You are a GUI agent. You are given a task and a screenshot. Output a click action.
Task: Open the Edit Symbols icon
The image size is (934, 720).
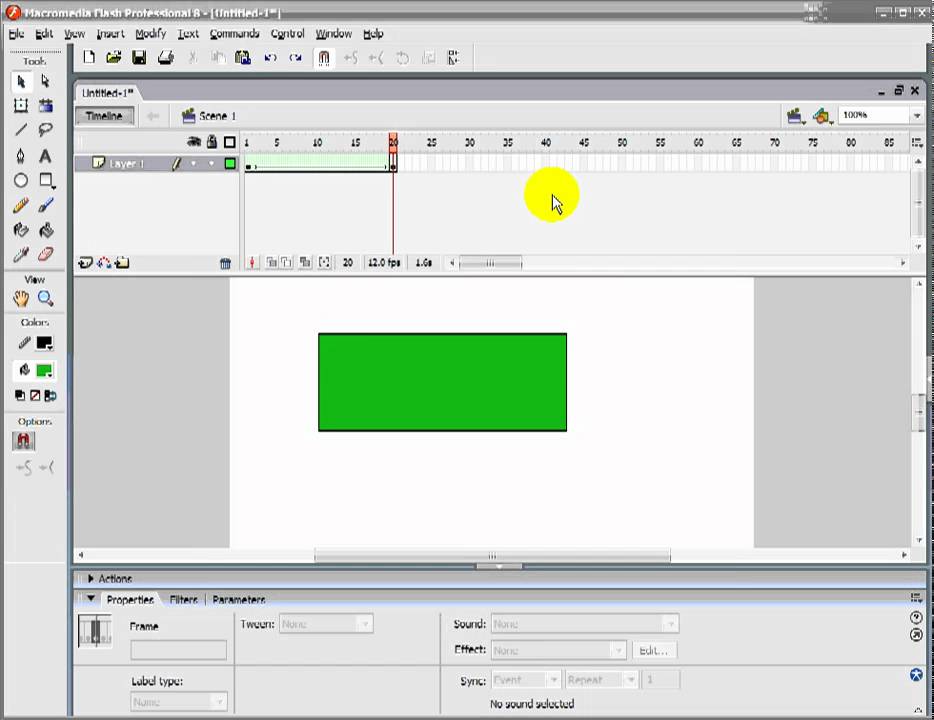pos(822,116)
